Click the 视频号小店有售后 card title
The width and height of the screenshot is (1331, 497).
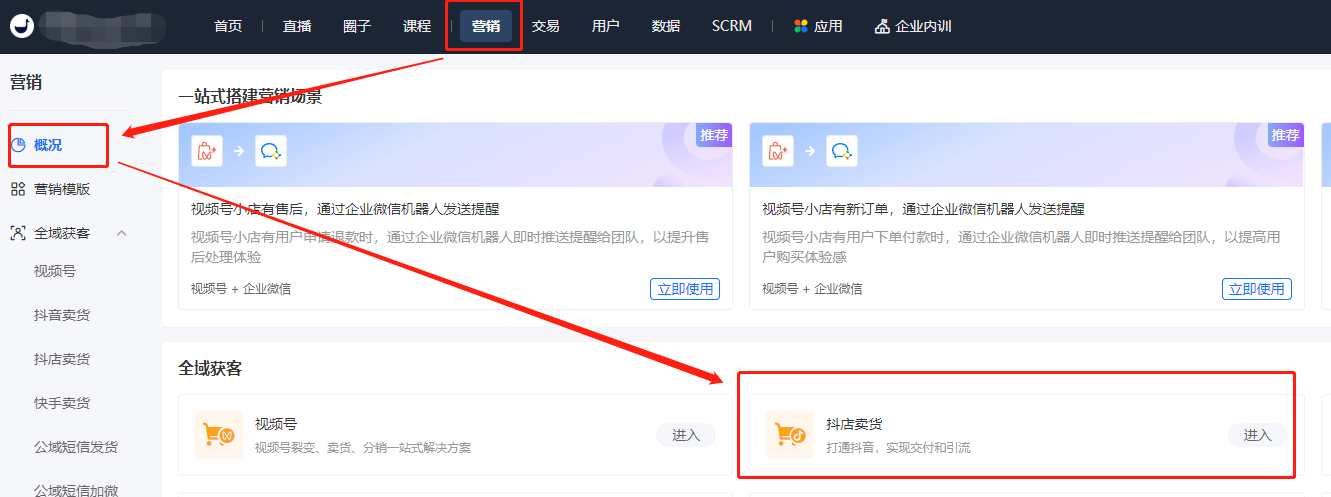click(345, 209)
